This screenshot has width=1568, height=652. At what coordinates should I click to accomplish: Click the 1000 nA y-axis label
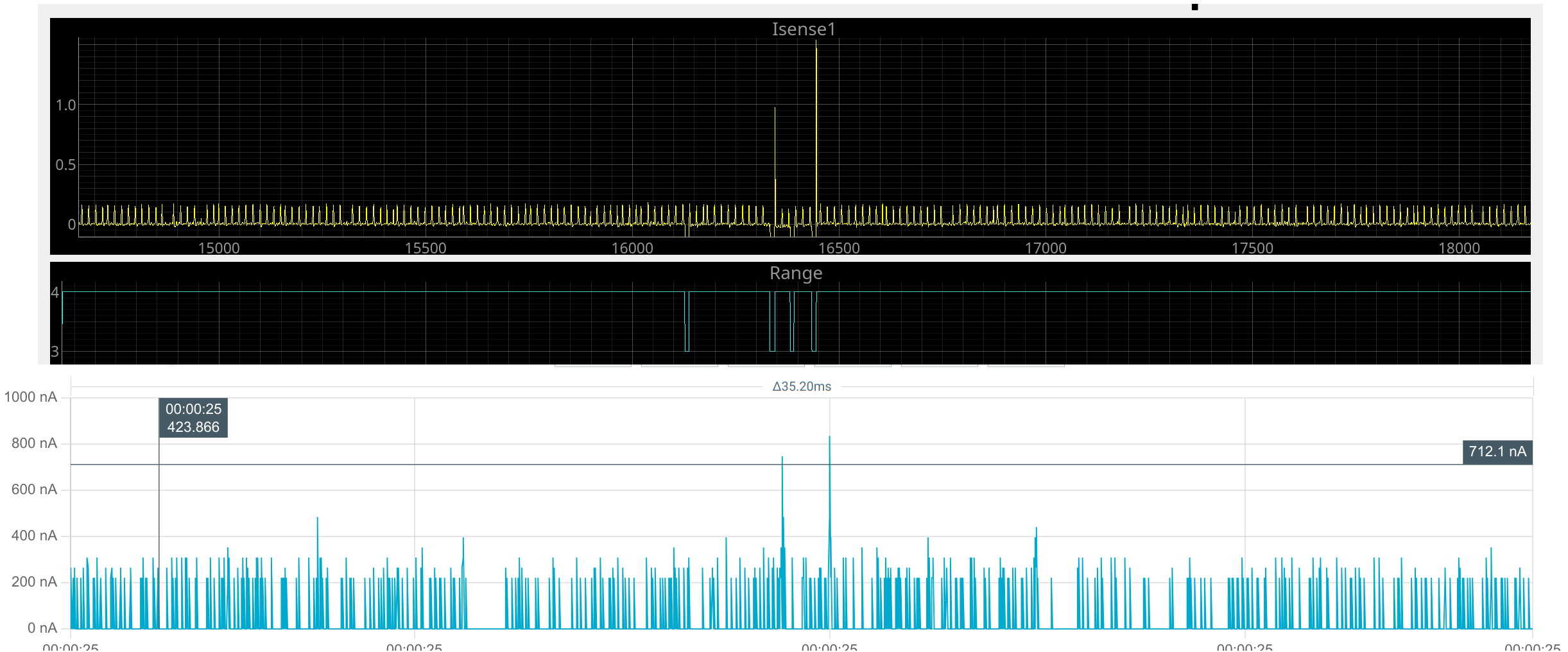click(x=31, y=397)
